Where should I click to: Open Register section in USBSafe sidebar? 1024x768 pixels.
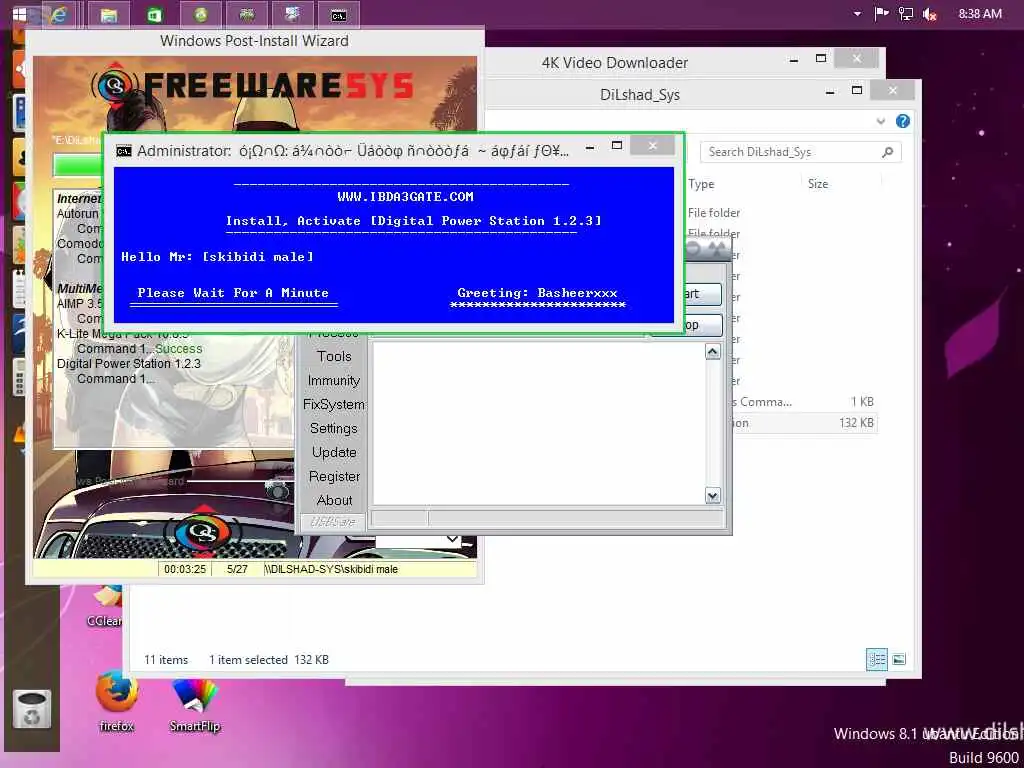(x=334, y=477)
